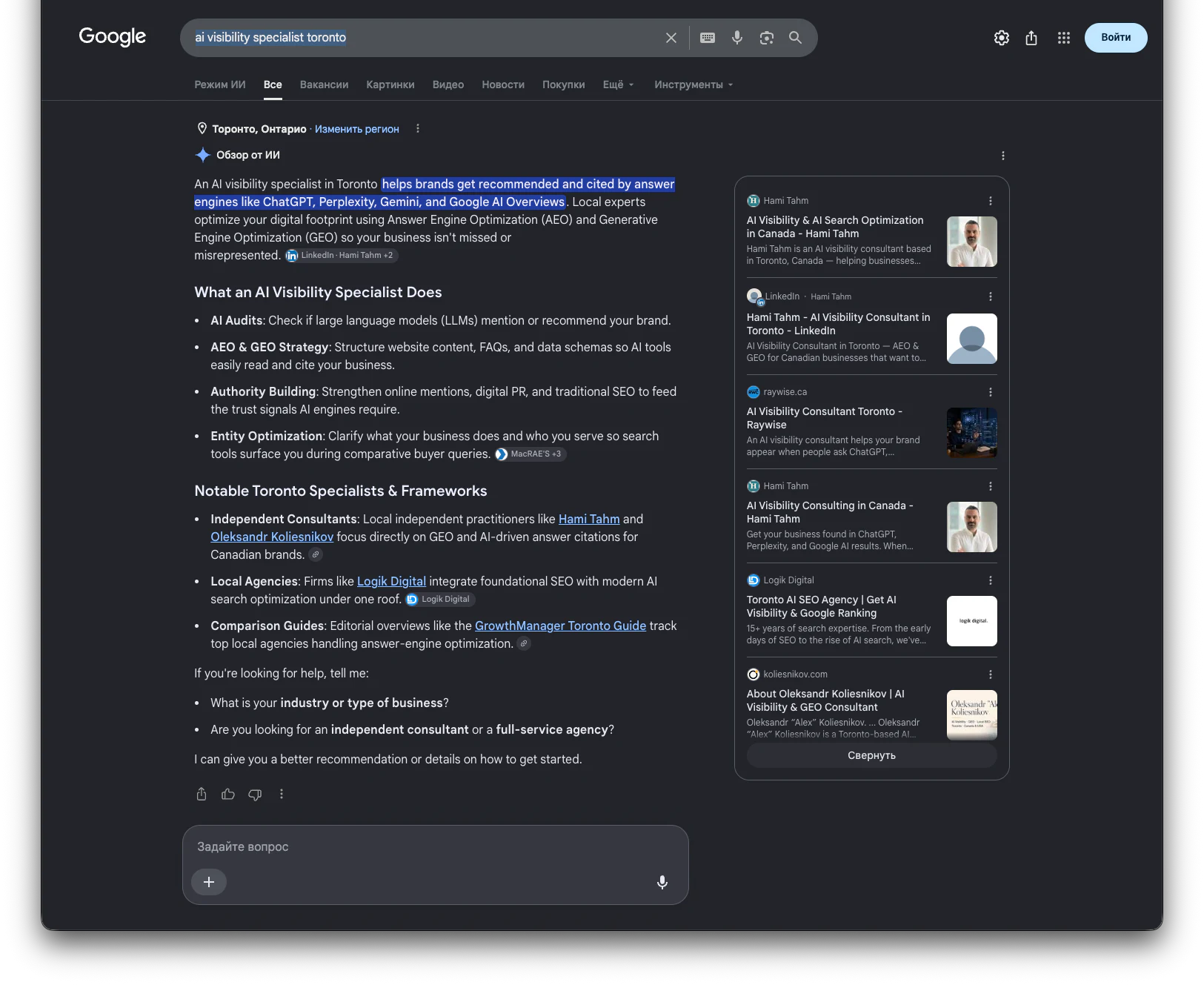Go to the Новости tab
1204x985 pixels.
pos(503,84)
